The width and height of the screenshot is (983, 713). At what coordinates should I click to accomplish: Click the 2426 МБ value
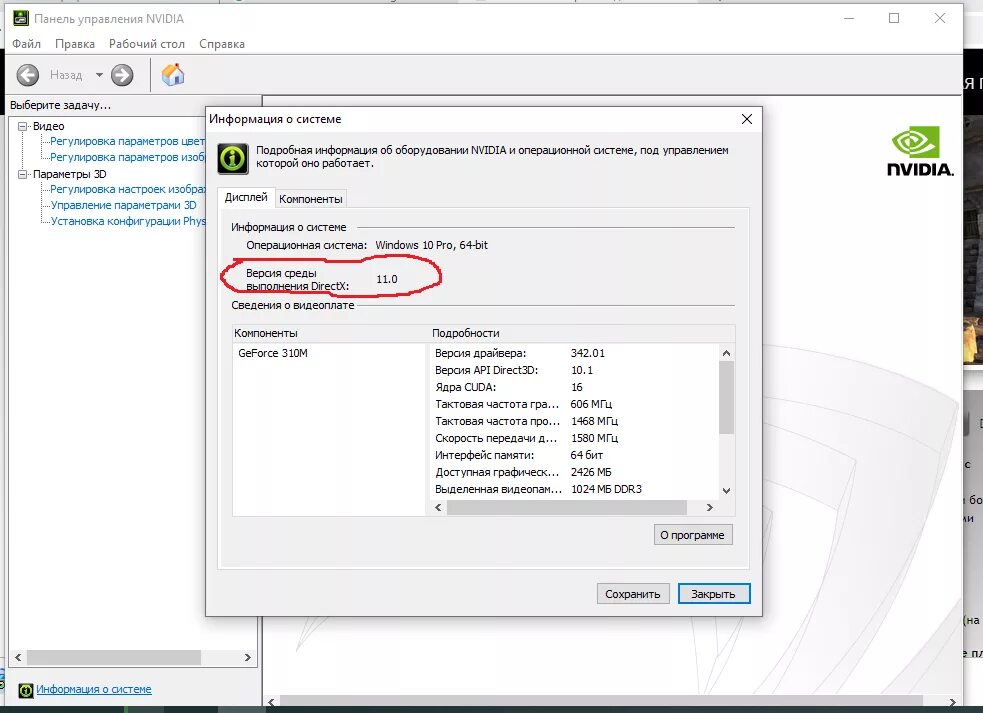coord(591,472)
